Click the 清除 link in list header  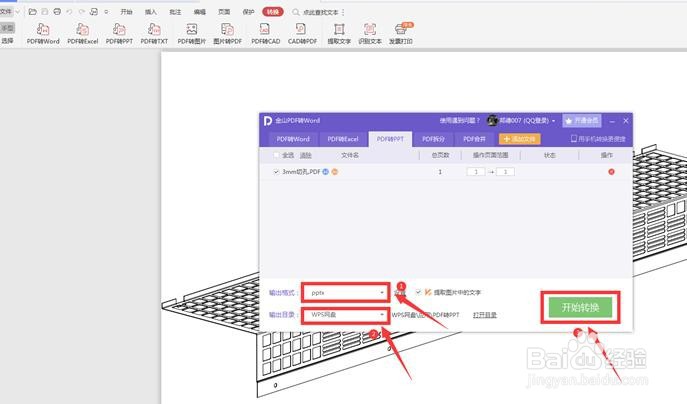pyautogui.click(x=305, y=155)
